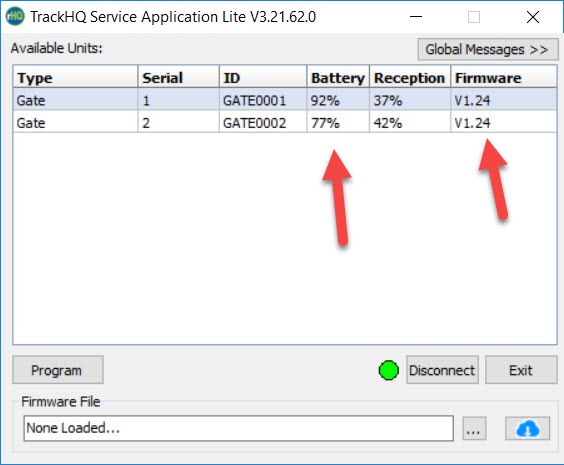Click the Firmware column header

(x=504, y=77)
